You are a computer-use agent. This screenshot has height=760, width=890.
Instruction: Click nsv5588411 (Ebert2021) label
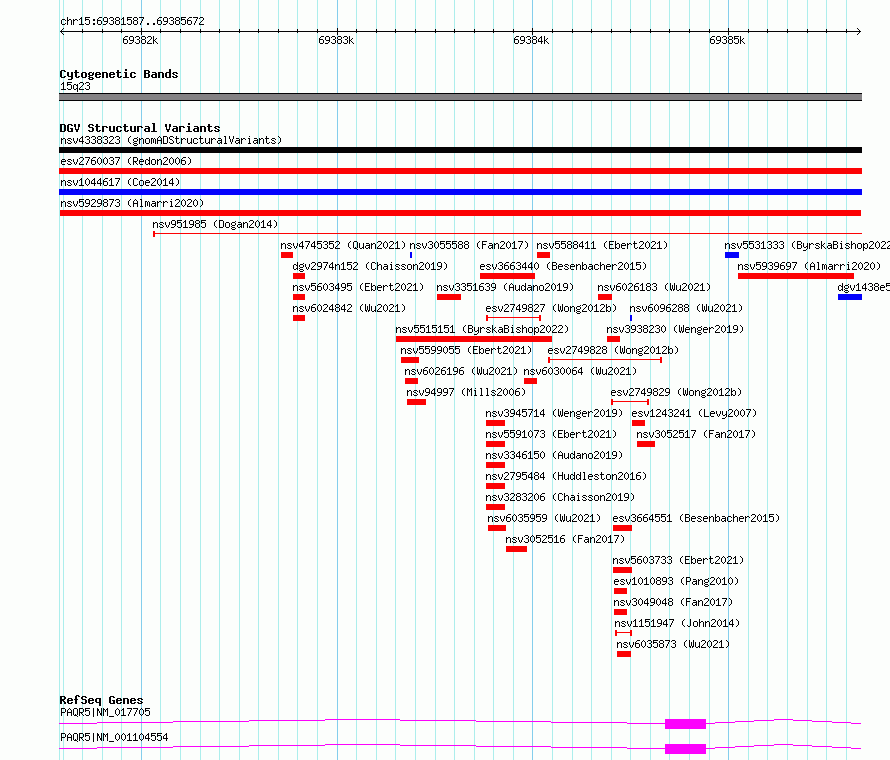pos(602,245)
